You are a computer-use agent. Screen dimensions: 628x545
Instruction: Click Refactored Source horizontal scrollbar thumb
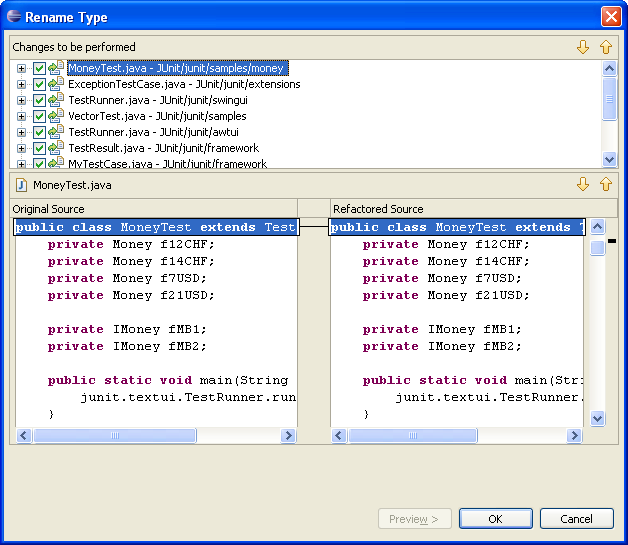[413, 435]
